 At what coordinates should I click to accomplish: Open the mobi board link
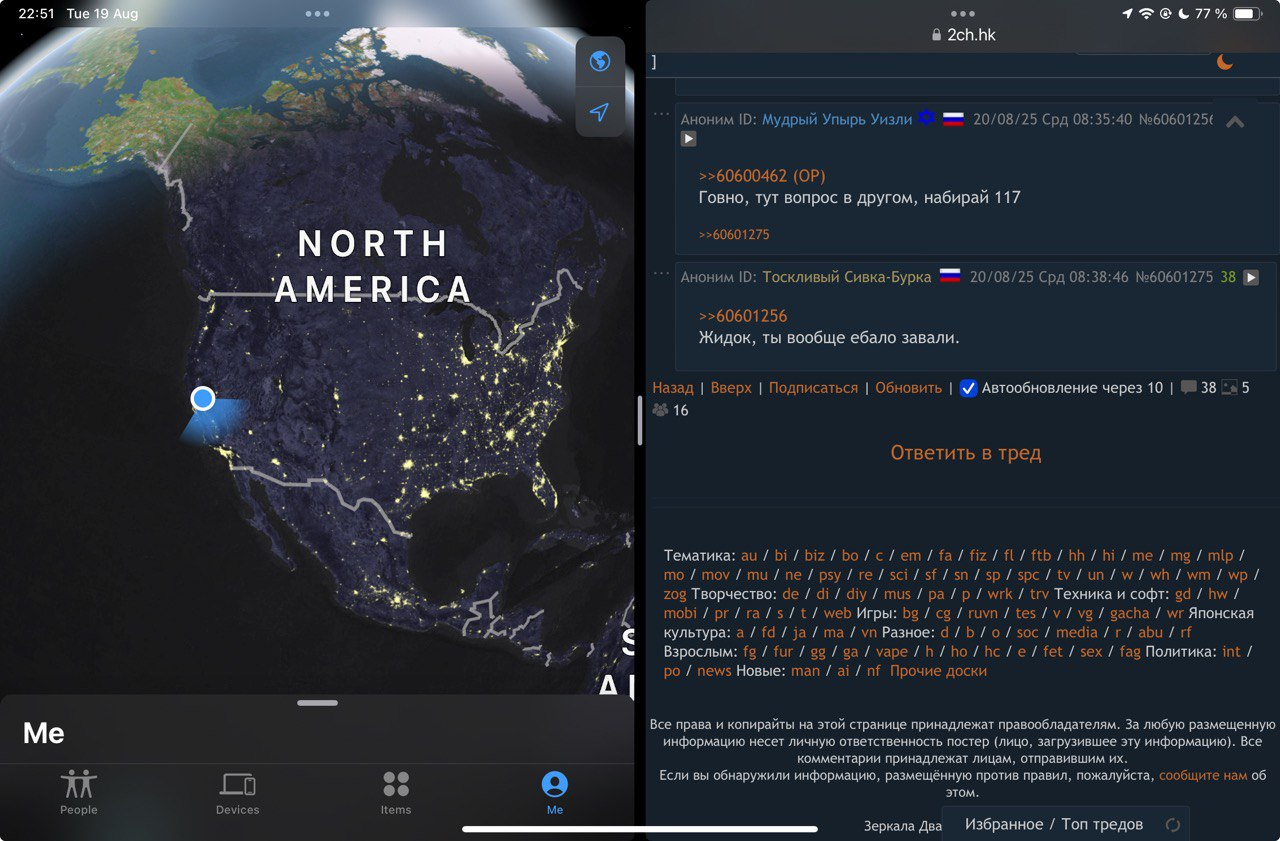click(681, 613)
